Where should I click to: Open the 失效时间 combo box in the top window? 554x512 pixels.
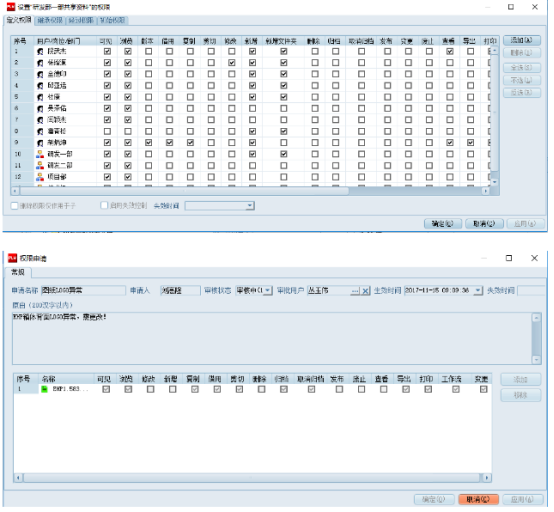point(219,206)
